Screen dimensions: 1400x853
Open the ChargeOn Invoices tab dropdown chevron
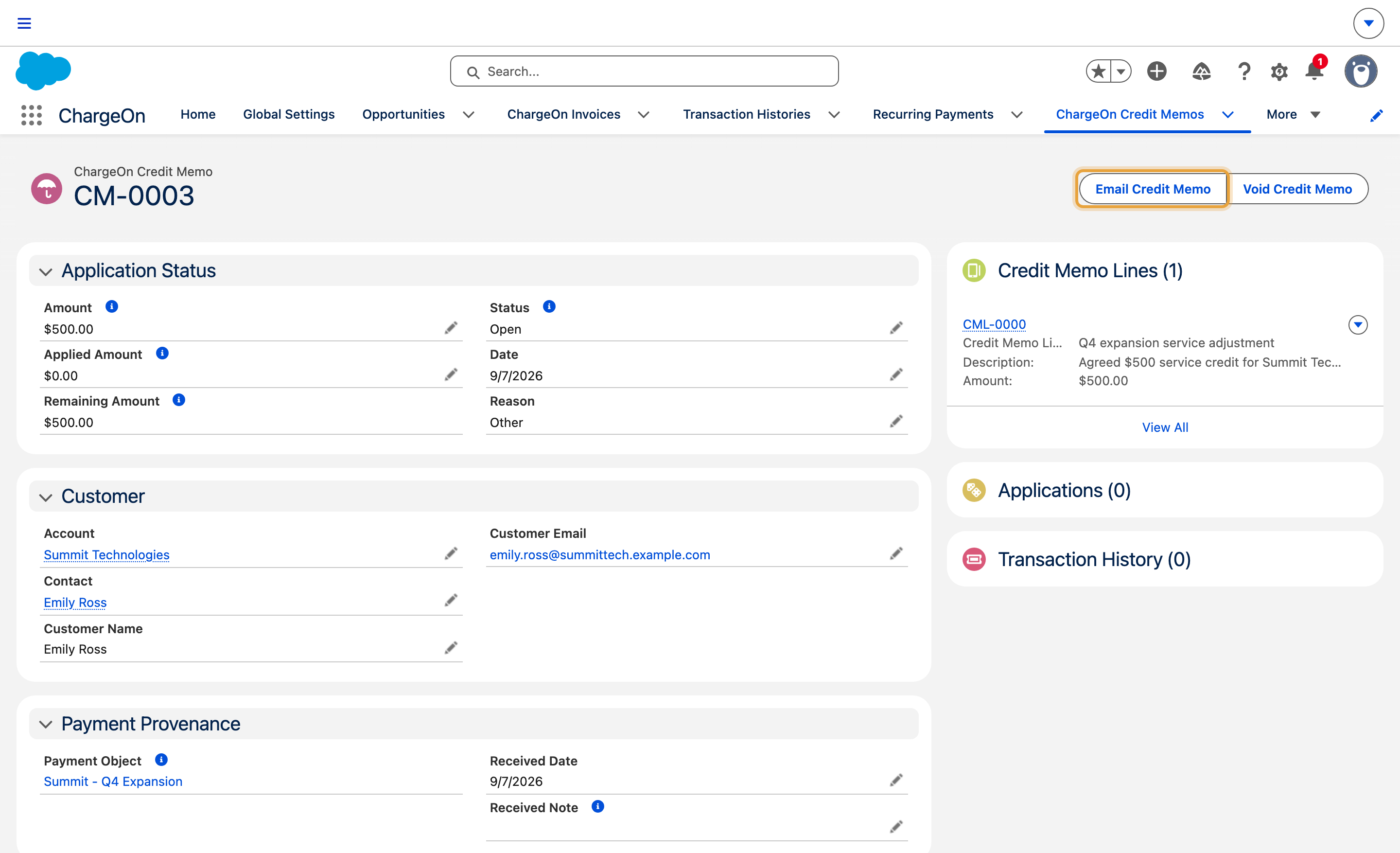(x=644, y=115)
